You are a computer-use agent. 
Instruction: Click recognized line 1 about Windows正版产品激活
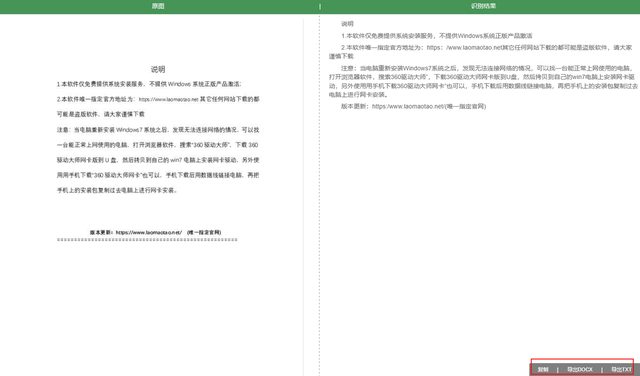[437, 36]
